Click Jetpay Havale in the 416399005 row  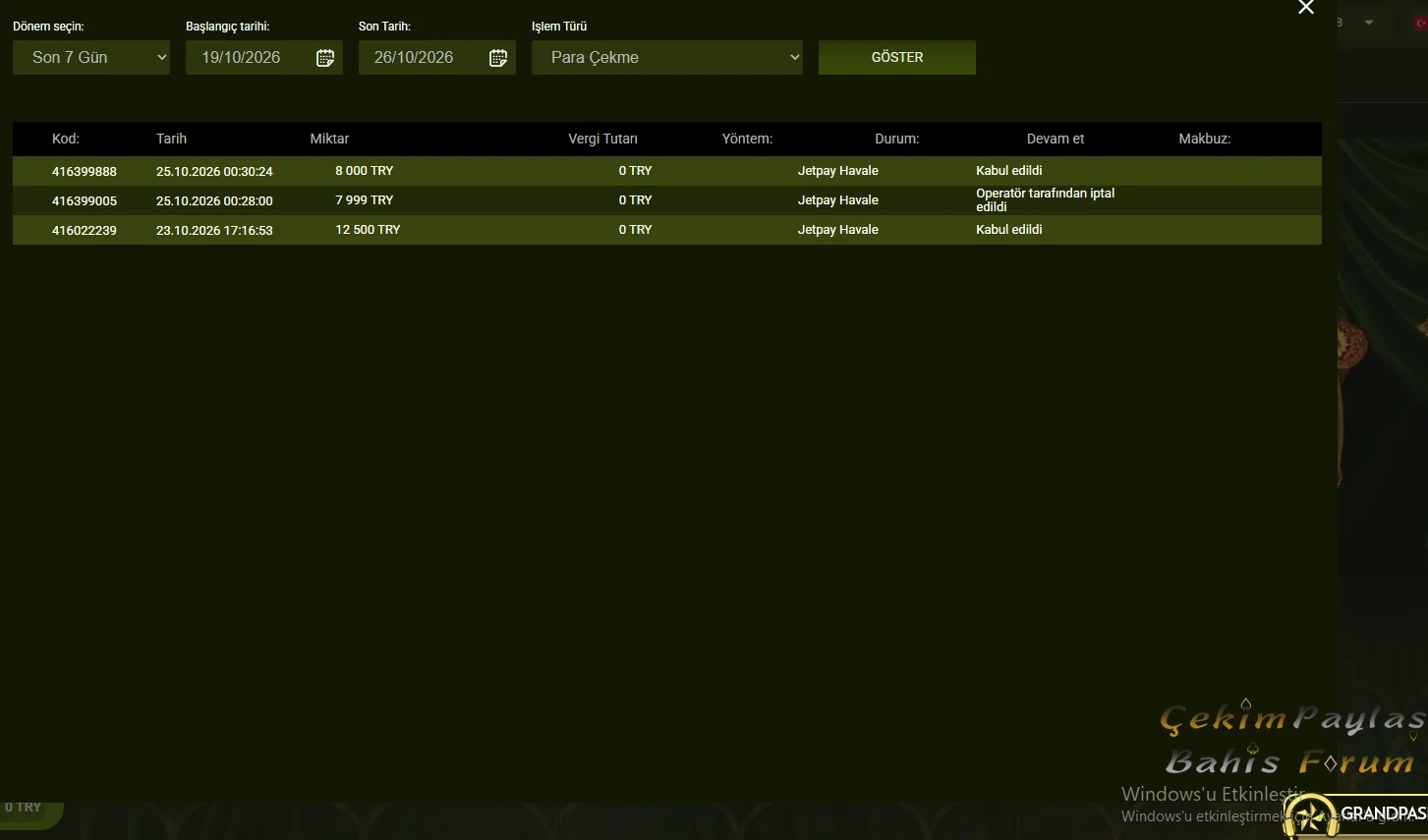click(838, 200)
